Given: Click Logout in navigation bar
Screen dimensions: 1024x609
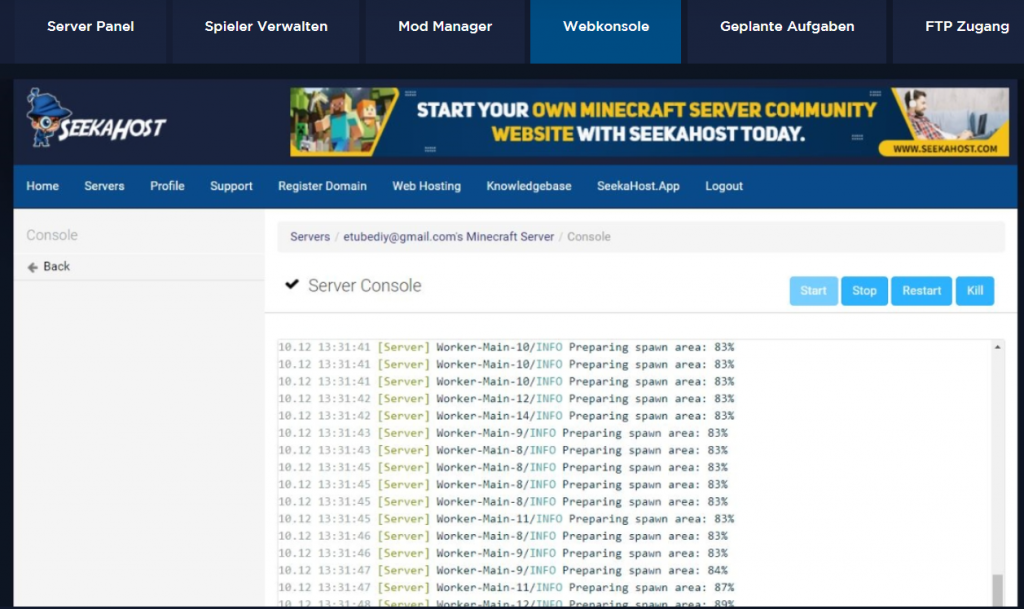Looking at the screenshot, I should [x=724, y=186].
